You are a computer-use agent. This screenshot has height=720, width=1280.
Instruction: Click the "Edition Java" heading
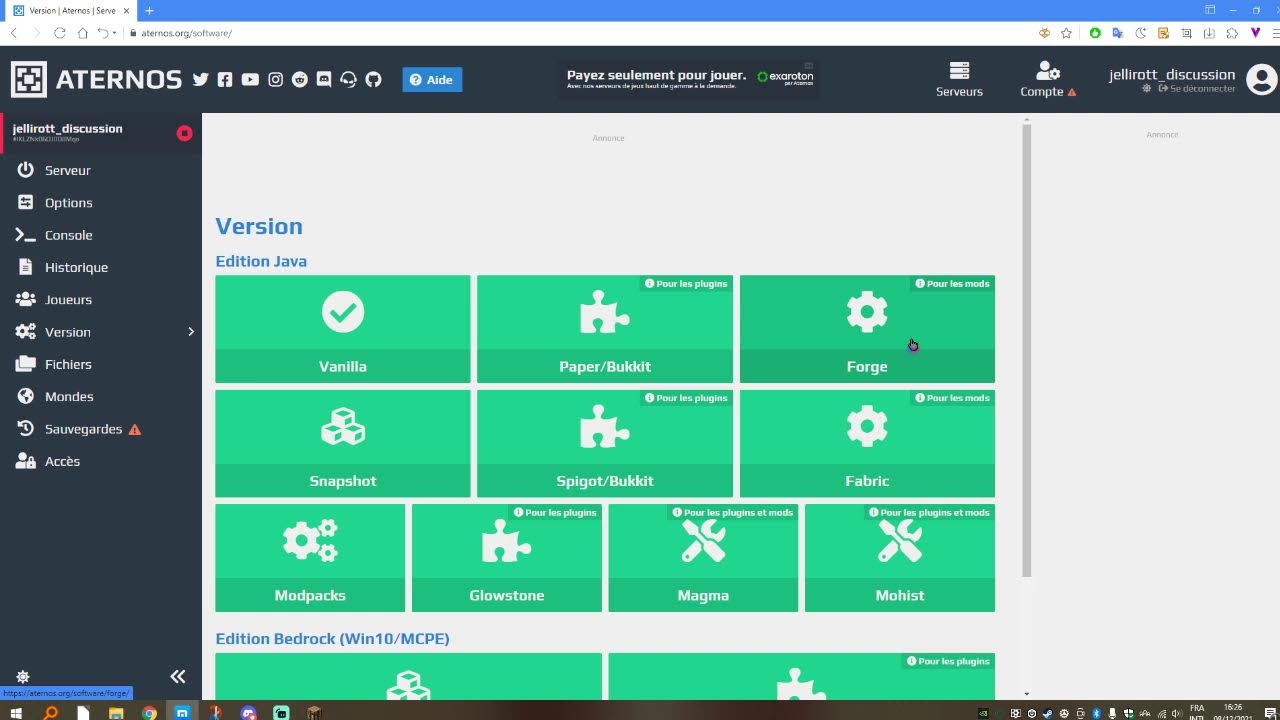tap(261, 261)
